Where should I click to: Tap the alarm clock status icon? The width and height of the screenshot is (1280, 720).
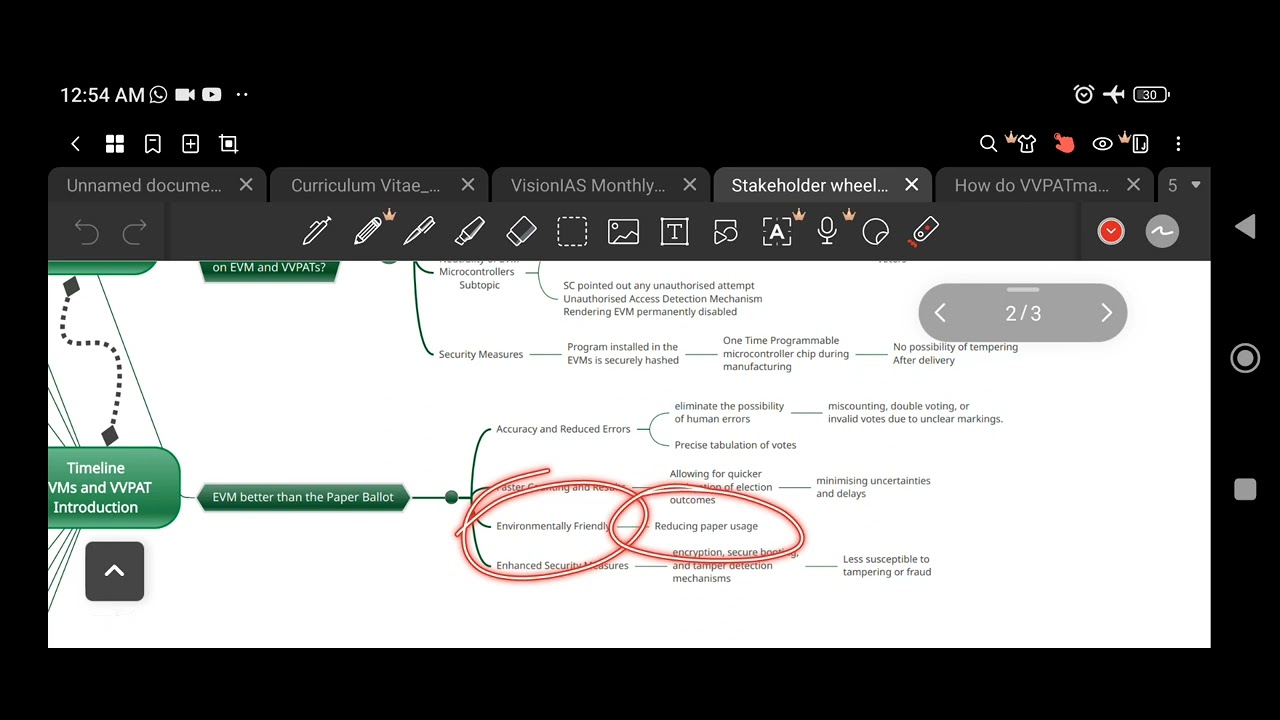coord(1083,95)
